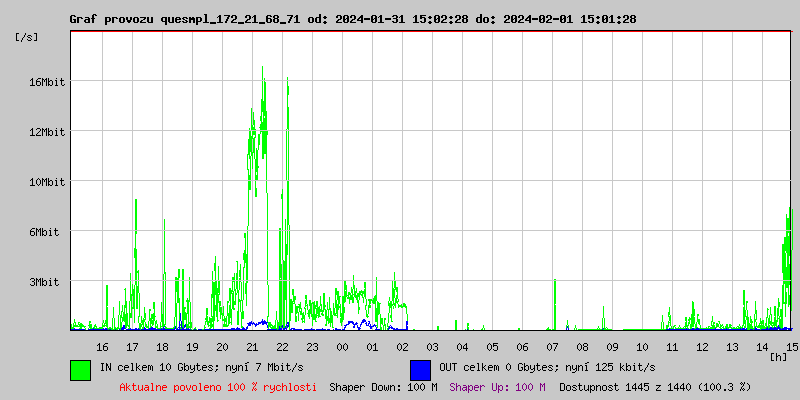Select the 16Mbit y-axis label
Viewport: 800px width, 400px height.
(x=46, y=82)
